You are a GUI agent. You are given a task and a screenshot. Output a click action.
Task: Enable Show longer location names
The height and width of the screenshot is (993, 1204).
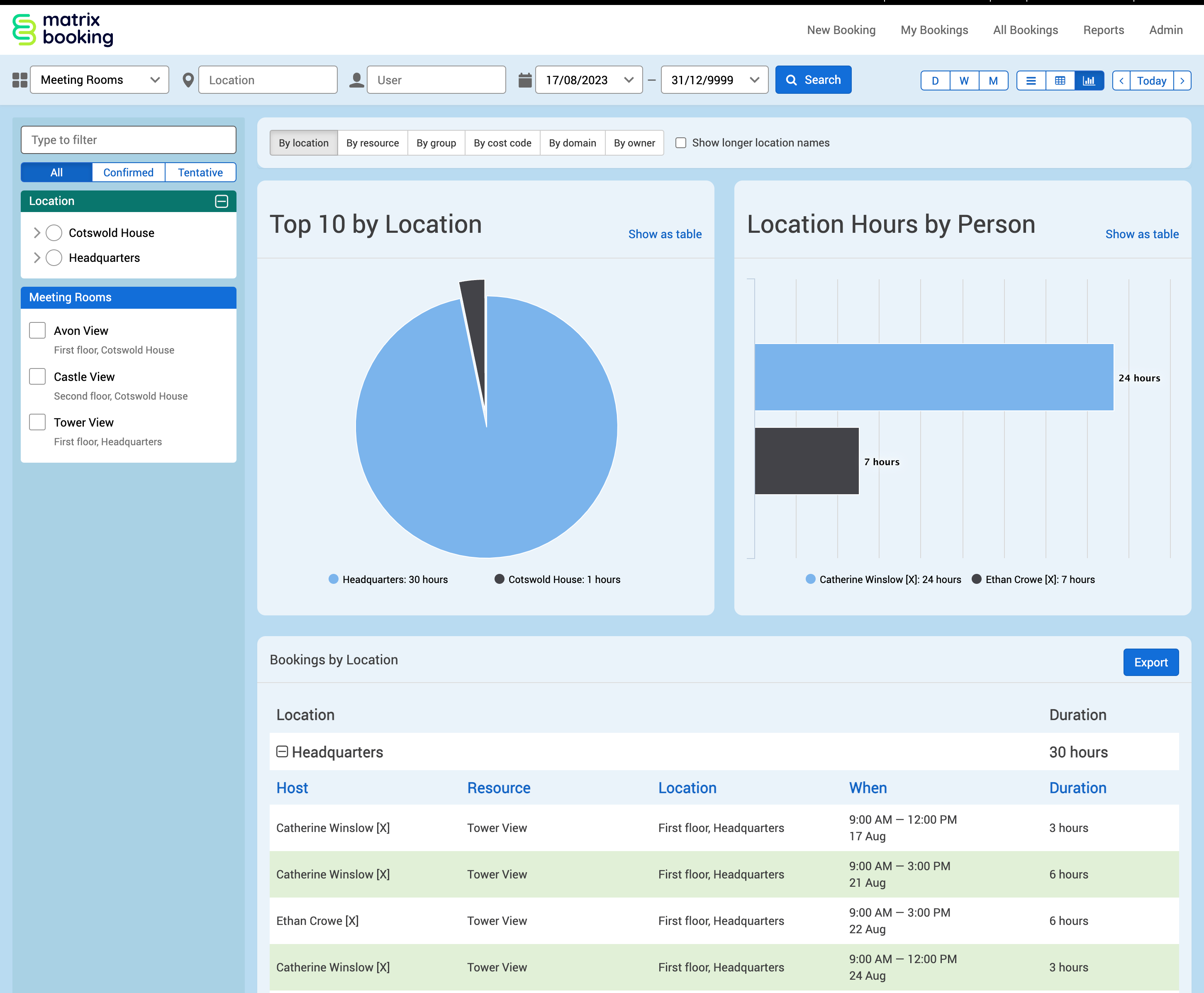[x=681, y=143]
